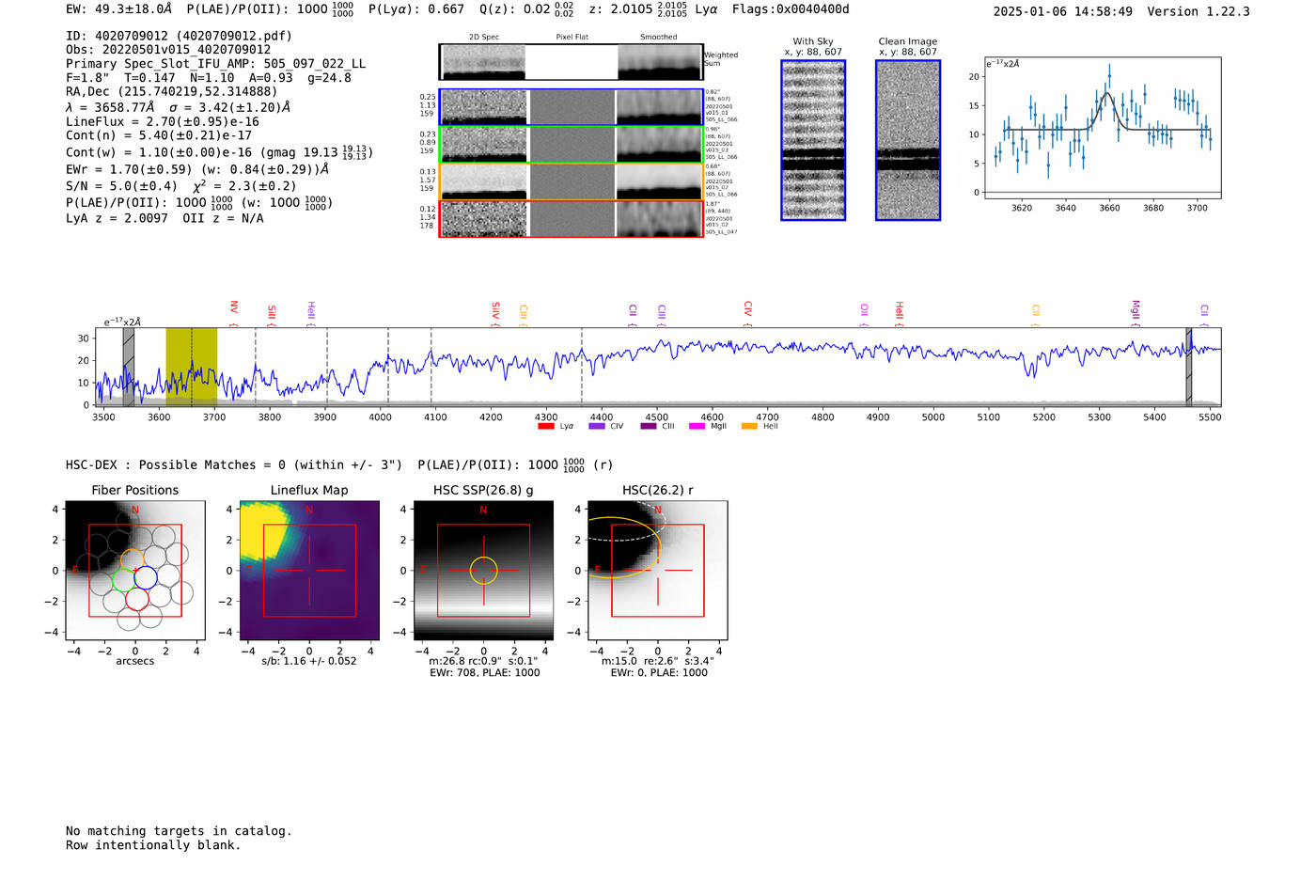Click the timestamp '2025-01-06 14:58:49'
1316x896 pixels.
(x=1063, y=11)
